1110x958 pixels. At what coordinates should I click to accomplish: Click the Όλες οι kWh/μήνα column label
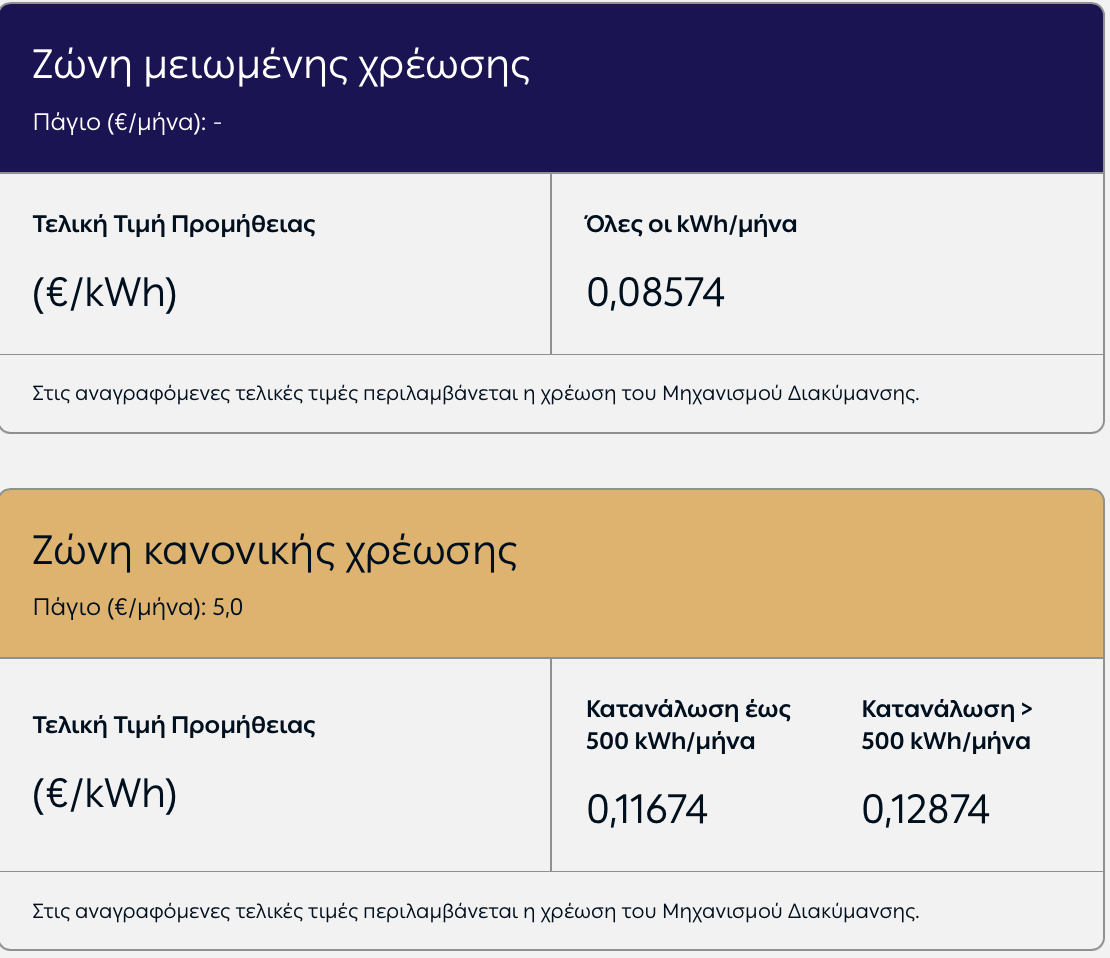pyautogui.click(x=691, y=224)
